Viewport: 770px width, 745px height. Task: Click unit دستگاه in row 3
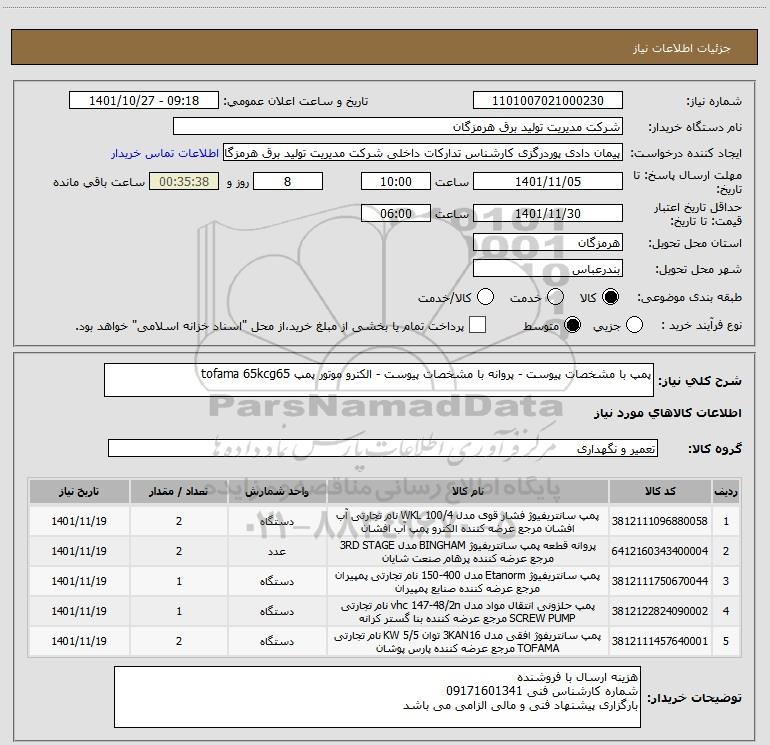[x=277, y=581]
